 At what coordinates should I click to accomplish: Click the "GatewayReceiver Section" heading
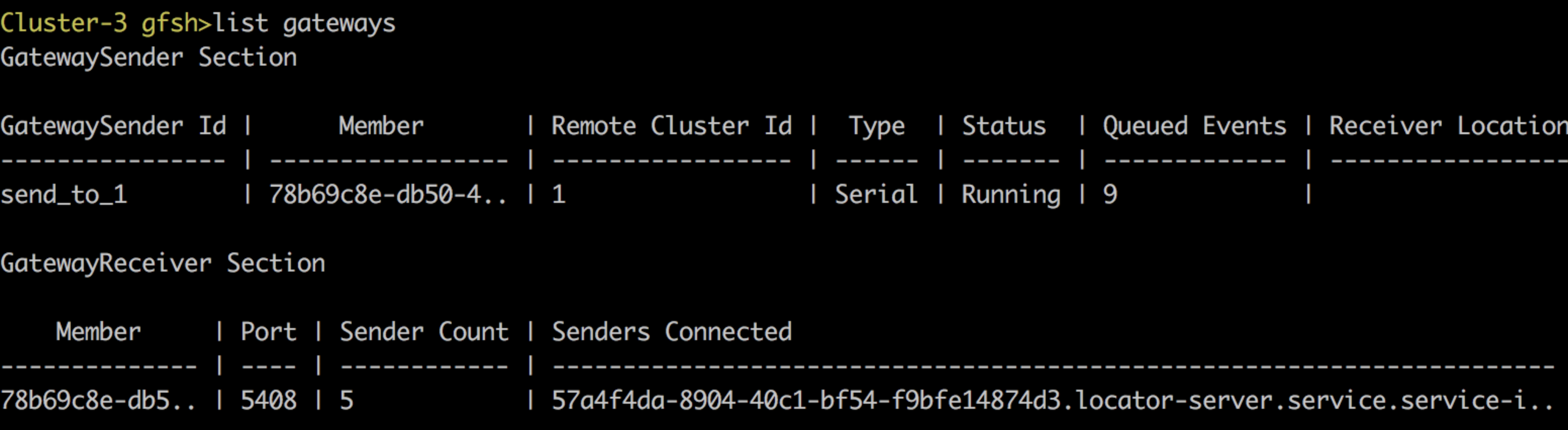tap(163, 263)
